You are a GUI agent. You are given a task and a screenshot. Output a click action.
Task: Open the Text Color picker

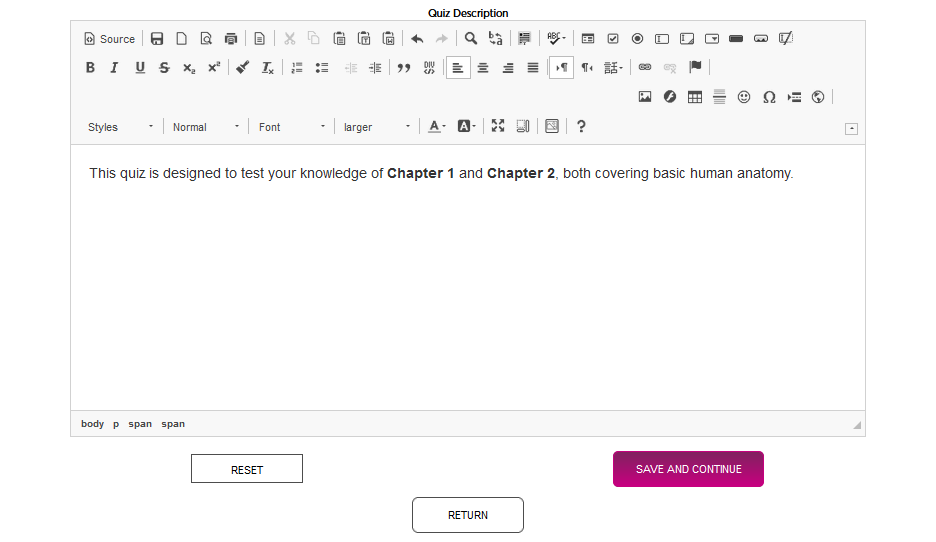pos(437,127)
